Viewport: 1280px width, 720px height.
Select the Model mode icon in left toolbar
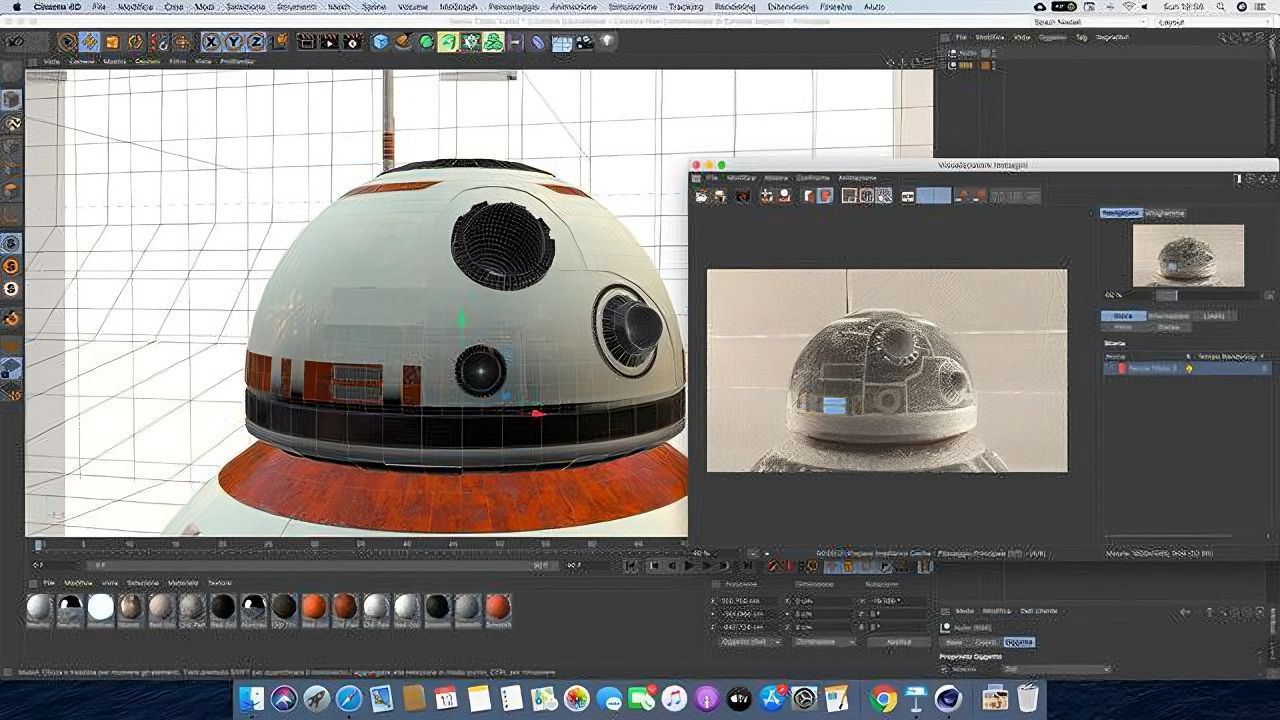click(x=11, y=100)
